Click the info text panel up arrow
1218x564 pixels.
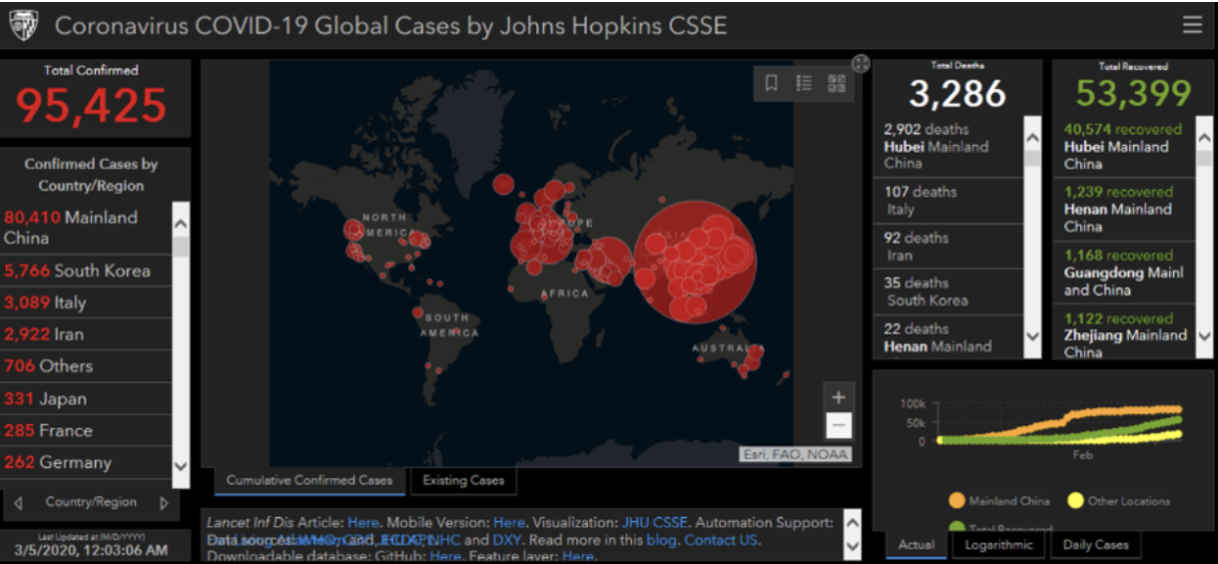[852, 521]
